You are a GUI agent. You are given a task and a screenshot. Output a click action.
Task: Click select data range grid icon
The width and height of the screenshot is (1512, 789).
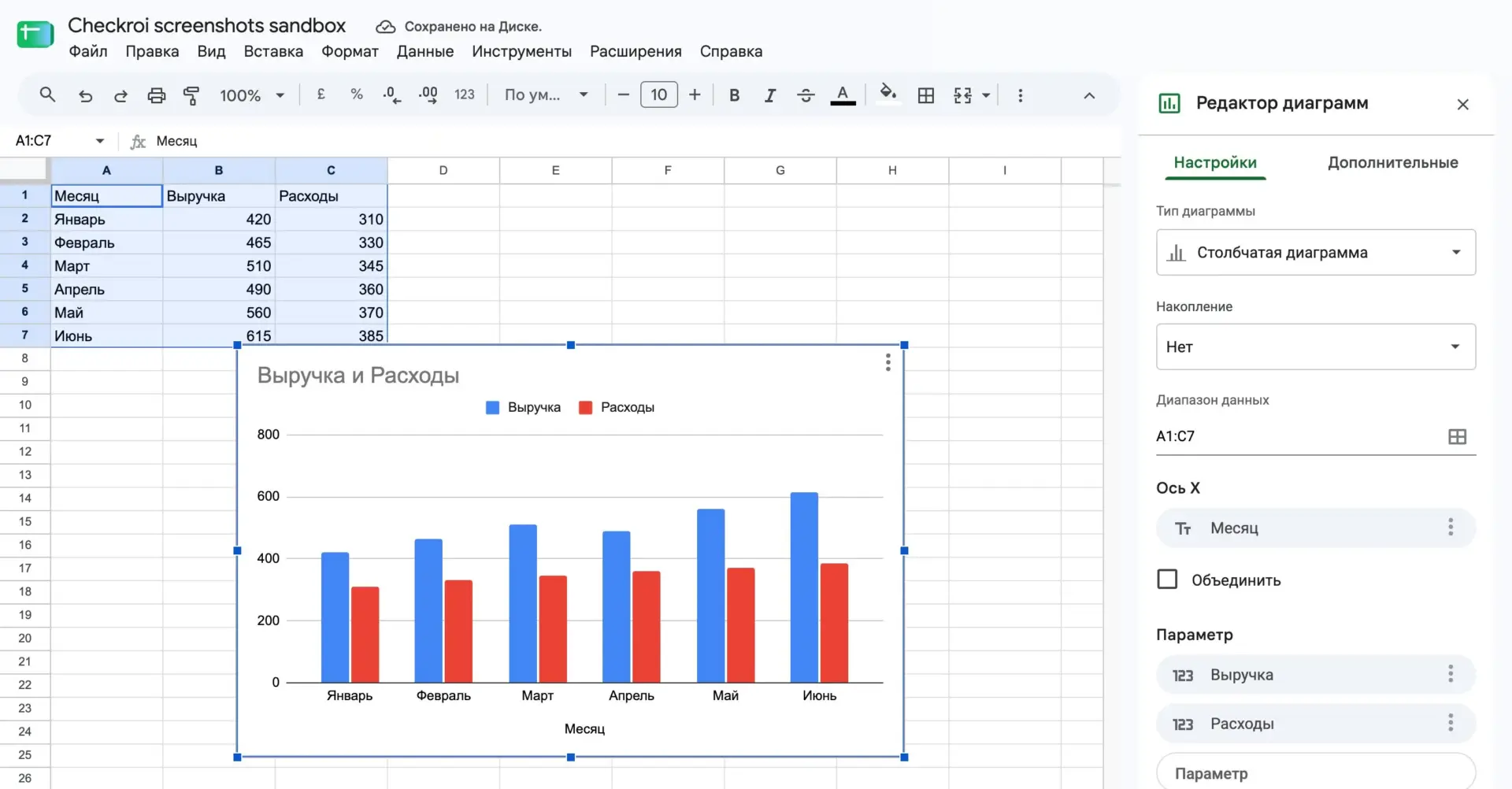(x=1457, y=436)
